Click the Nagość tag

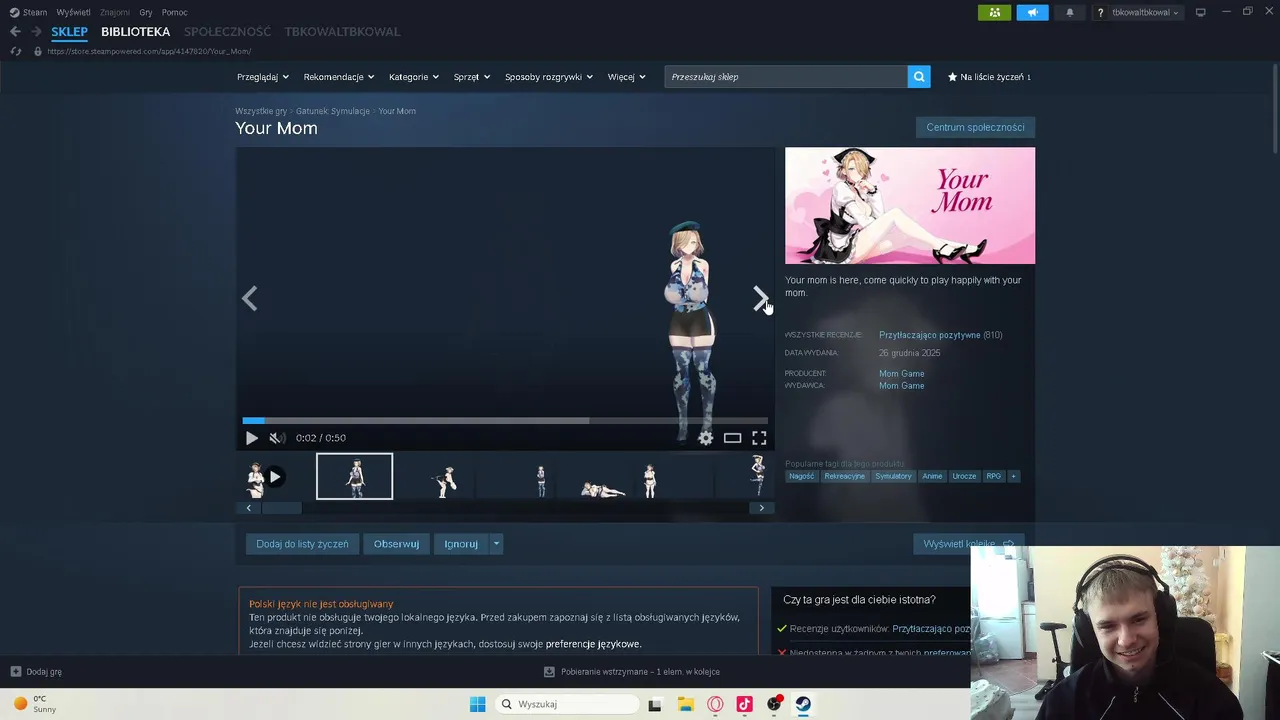(x=801, y=476)
